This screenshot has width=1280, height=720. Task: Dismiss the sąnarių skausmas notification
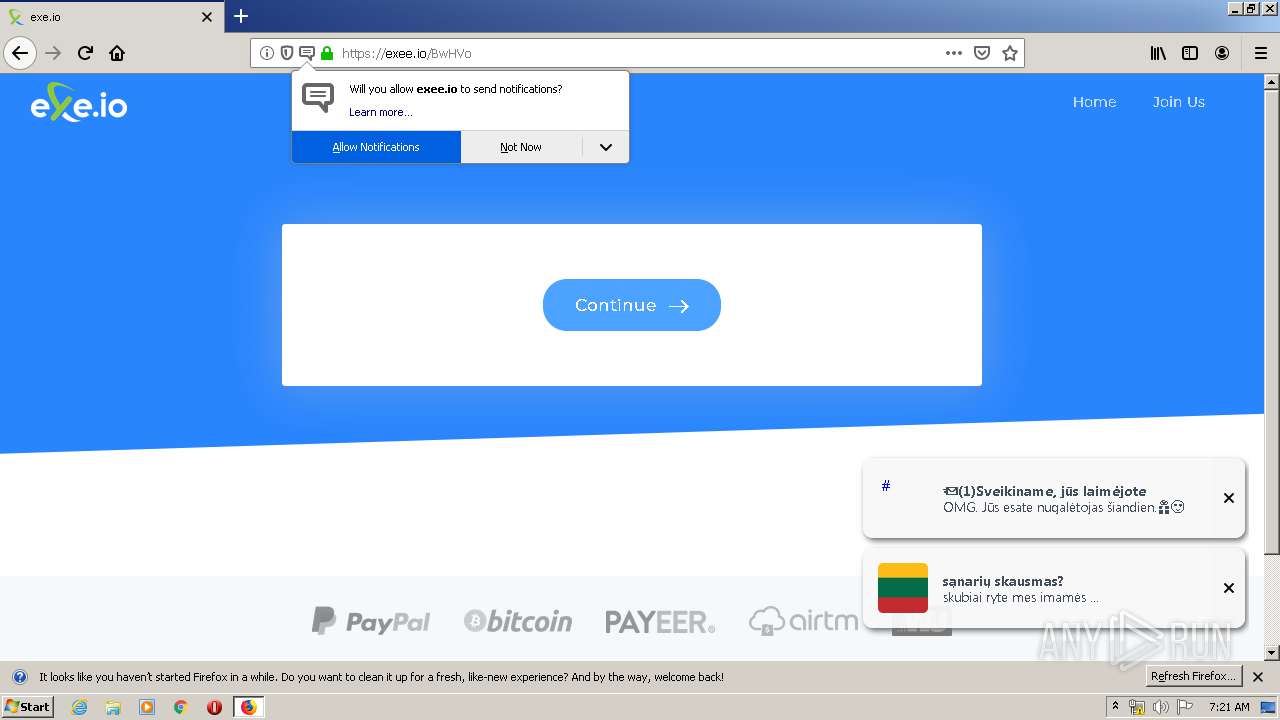pyautogui.click(x=1229, y=588)
